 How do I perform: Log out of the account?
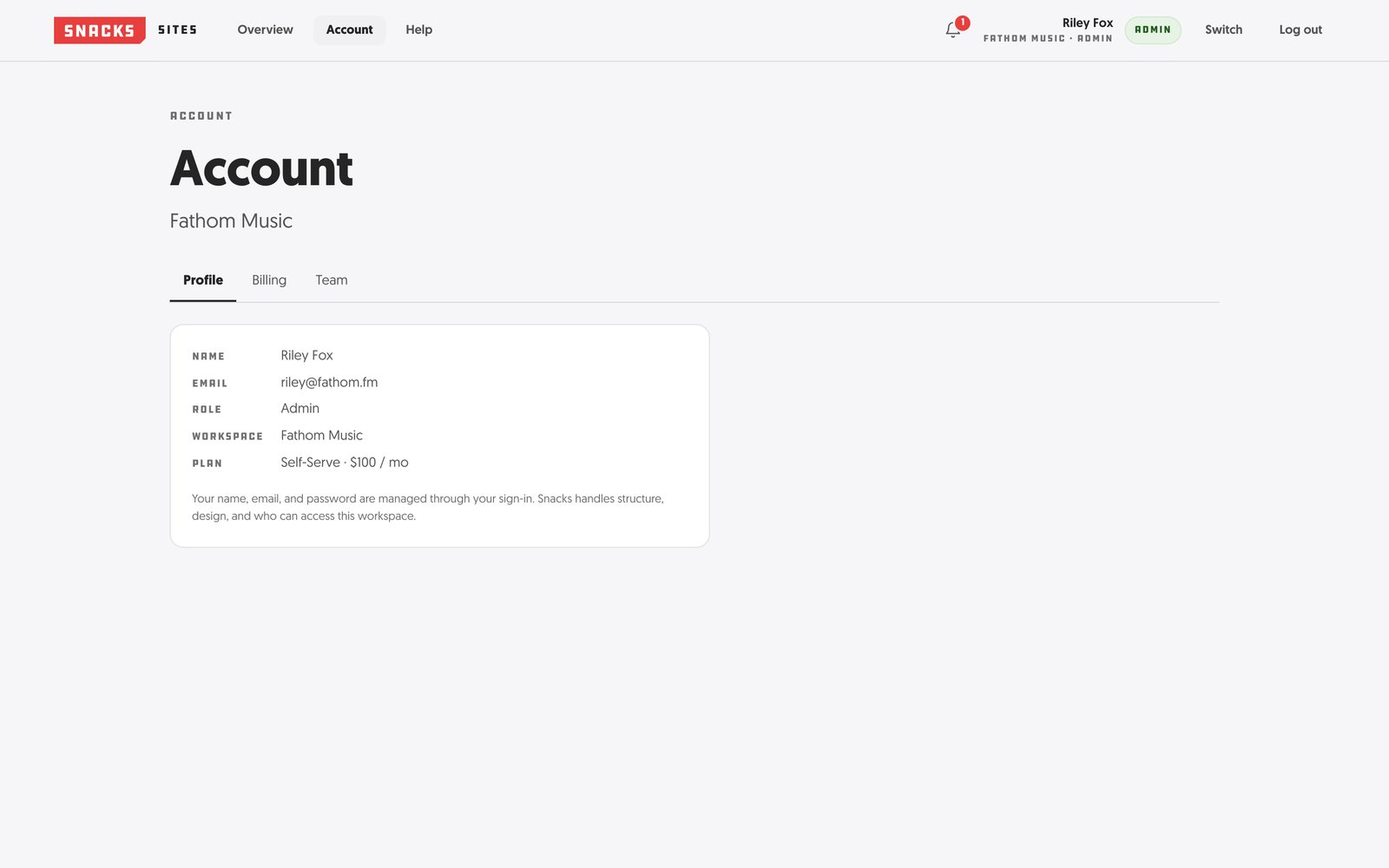tap(1300, 30)
